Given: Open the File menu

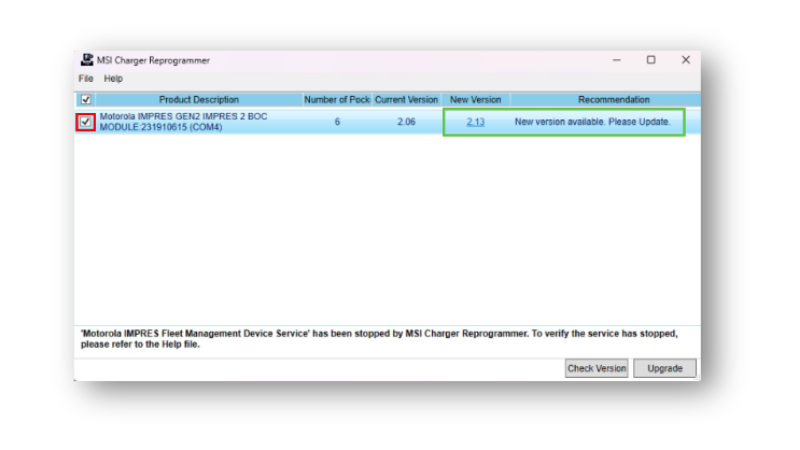Looking at the screenshot, I should pos(86,78).
